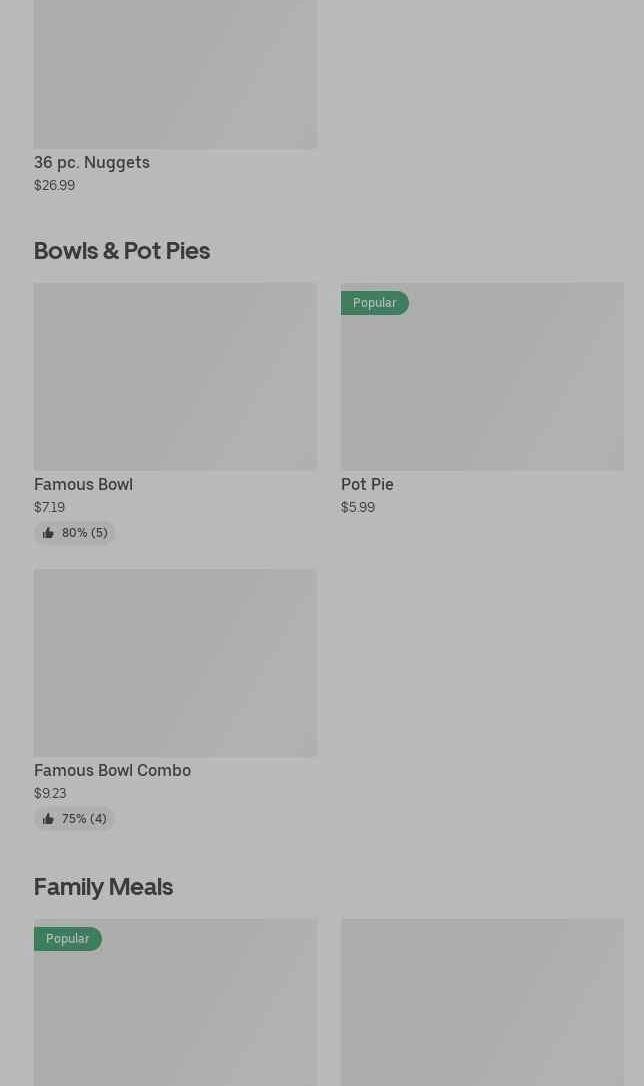Image resolution: width=644 pixels, height=1086 pixels.
Task: Open the Famous Bowl Combo image
Action: tap(175, 663)
